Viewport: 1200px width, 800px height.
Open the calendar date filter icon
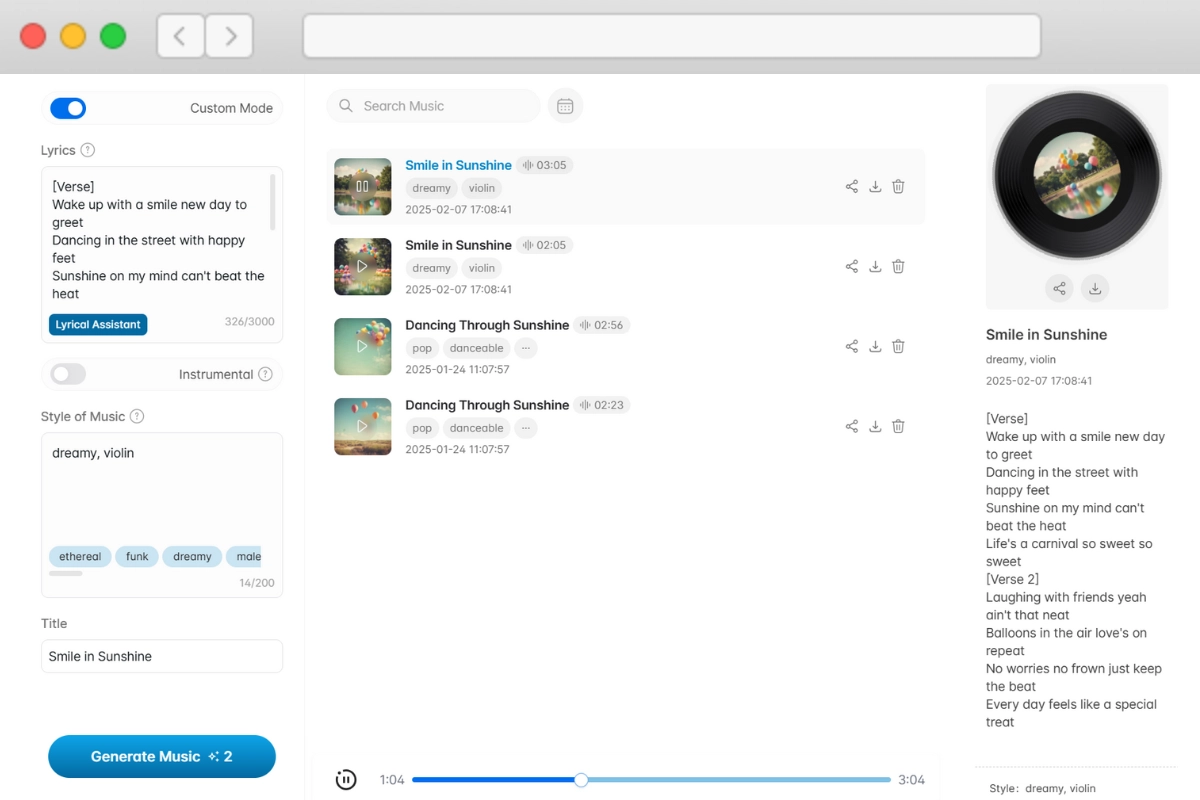coord(565,105)
